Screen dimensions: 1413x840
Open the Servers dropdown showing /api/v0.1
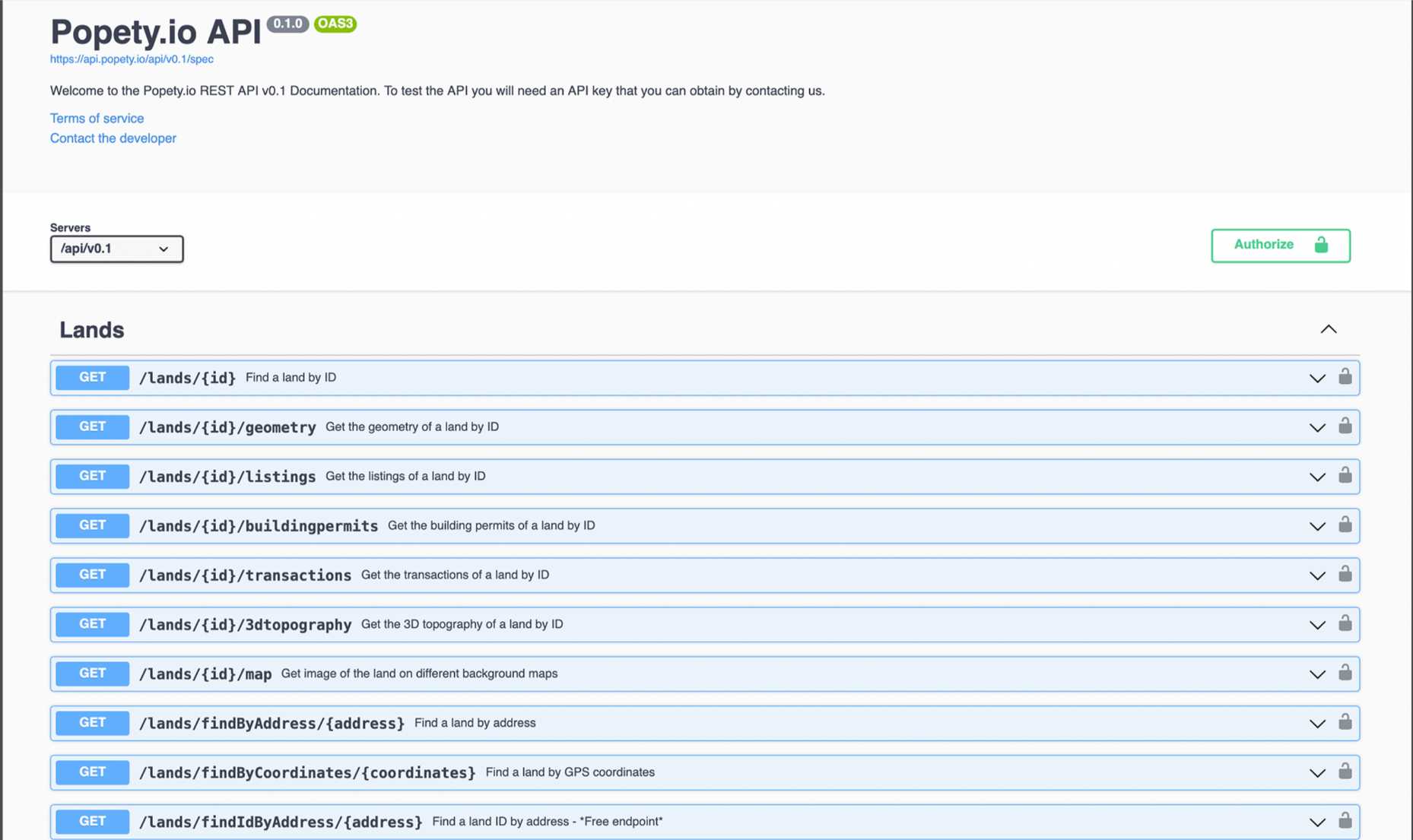click(x=116, y=249)
